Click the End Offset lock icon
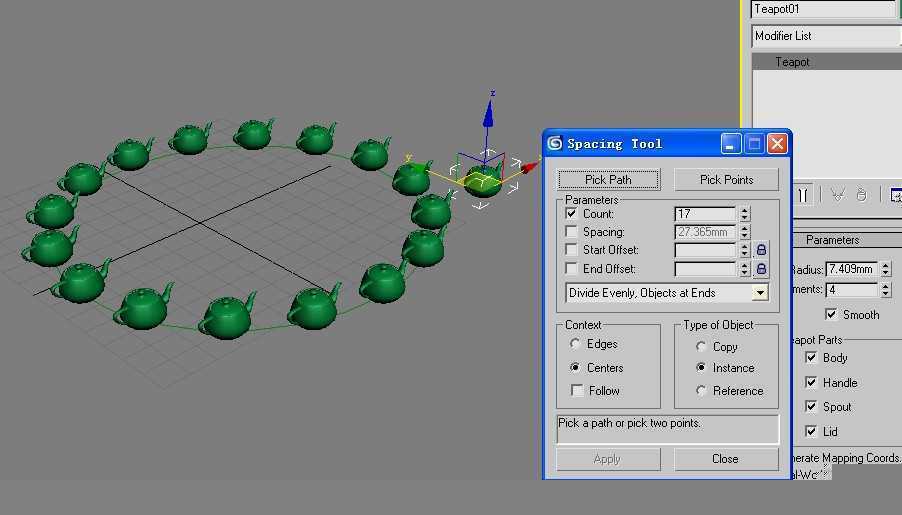 point(761,269)
